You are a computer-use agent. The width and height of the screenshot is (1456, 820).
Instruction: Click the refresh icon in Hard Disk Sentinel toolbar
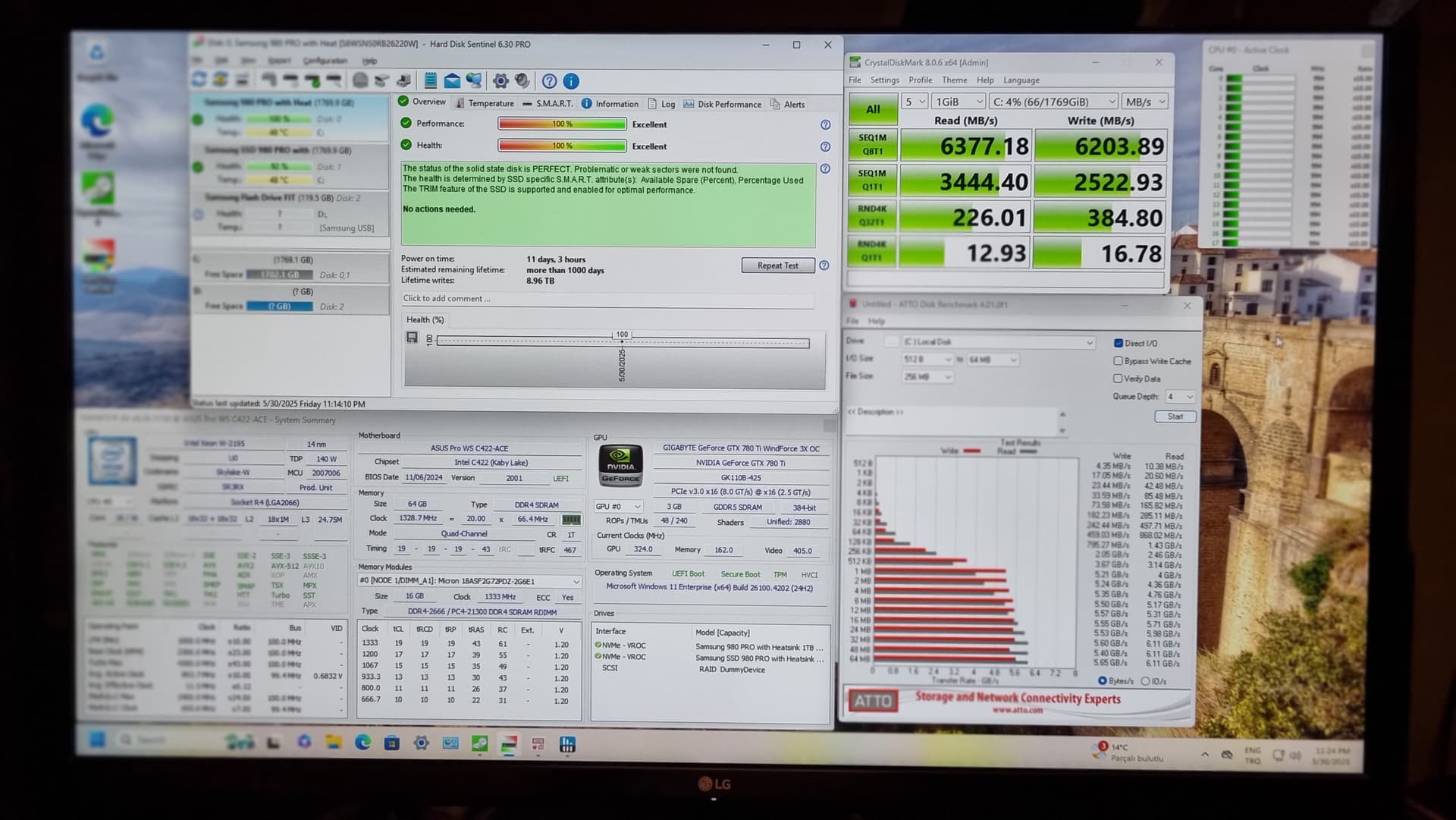click(x=199, y=80)
